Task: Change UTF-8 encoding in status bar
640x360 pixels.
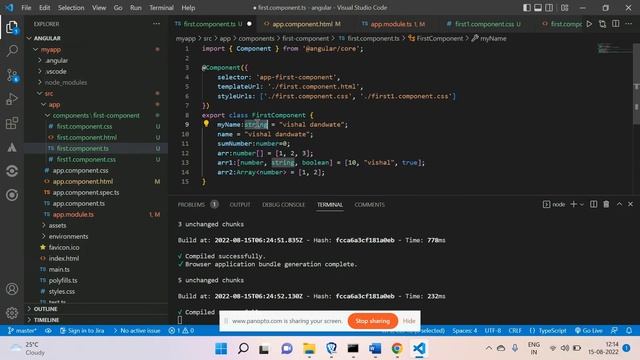Action: pyautogui.click(x=493, y=331)
